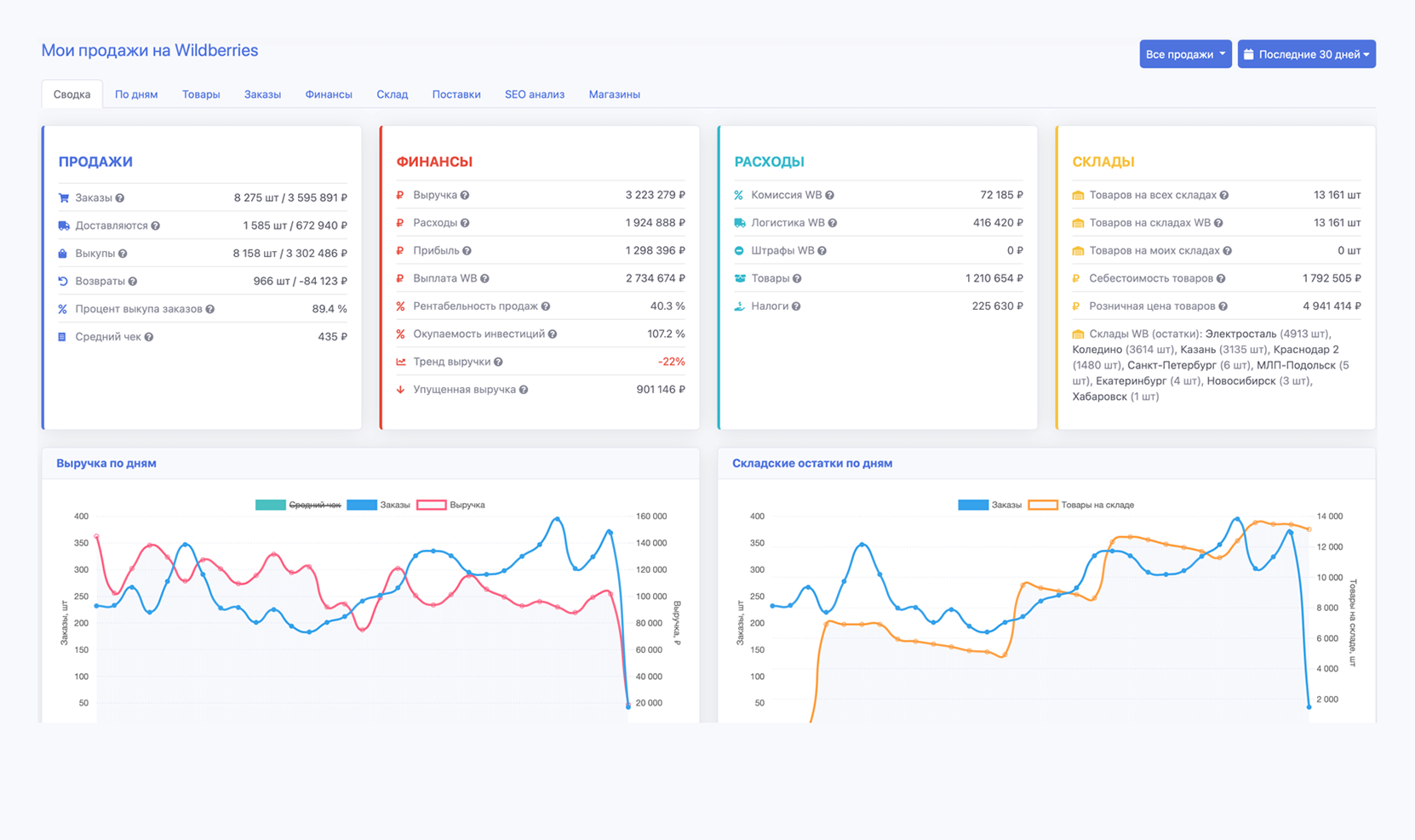Click the help icon next to Заказы
The height and width of the screenshot is (840, 1415).
(x=120, y=198)
